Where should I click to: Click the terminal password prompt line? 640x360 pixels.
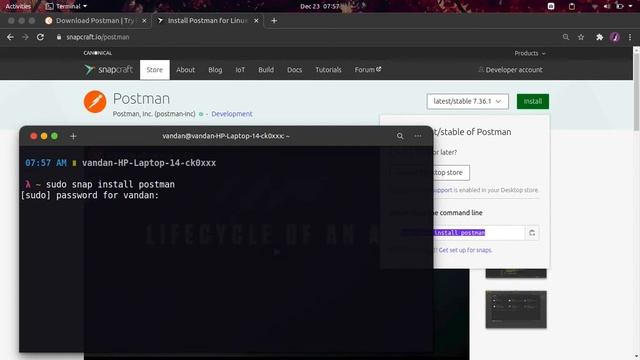[89, 195]
